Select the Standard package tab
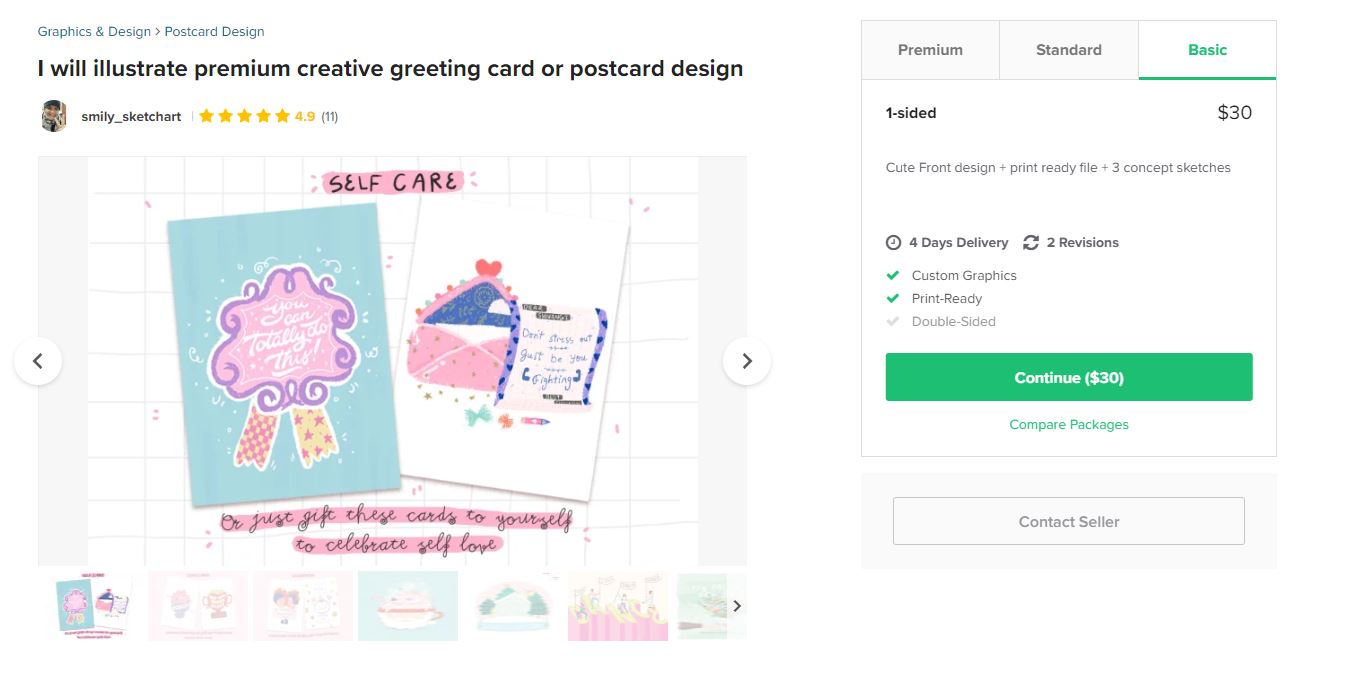1357x692 pixels. pyautogui.click(x=1069, y=50)
